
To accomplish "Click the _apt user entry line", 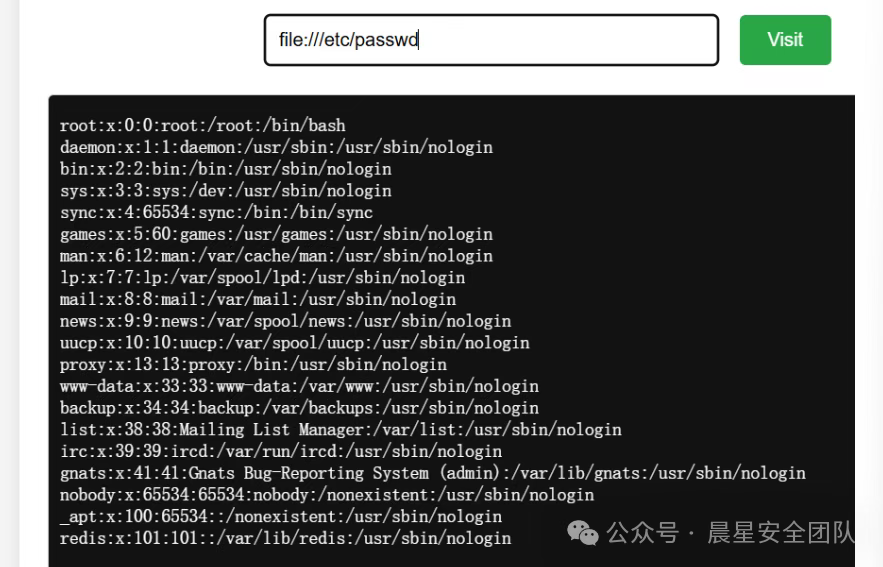I will click(x=280, y=517).
